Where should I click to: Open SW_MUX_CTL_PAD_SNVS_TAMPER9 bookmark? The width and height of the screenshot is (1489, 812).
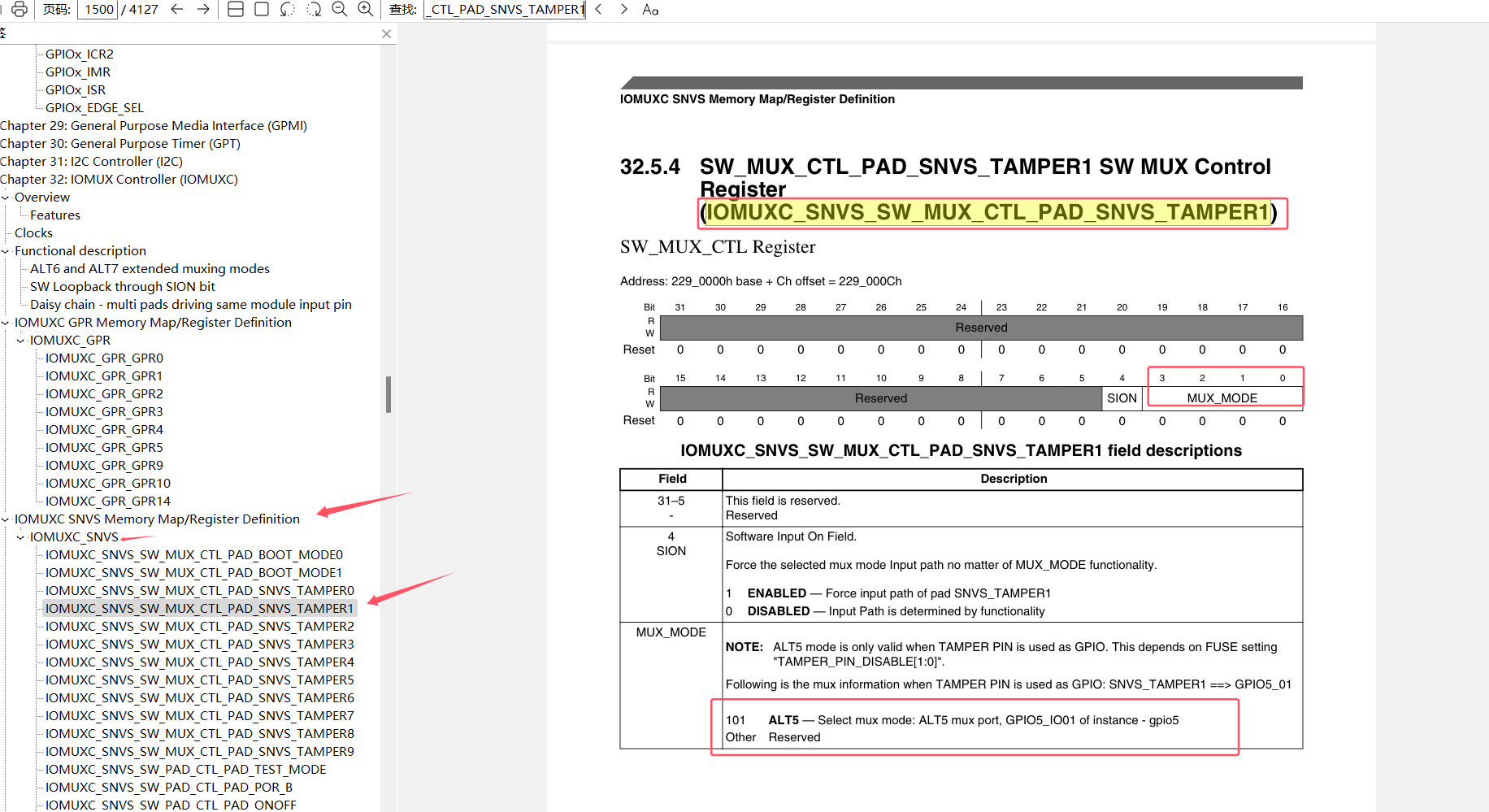pos(200,752)
